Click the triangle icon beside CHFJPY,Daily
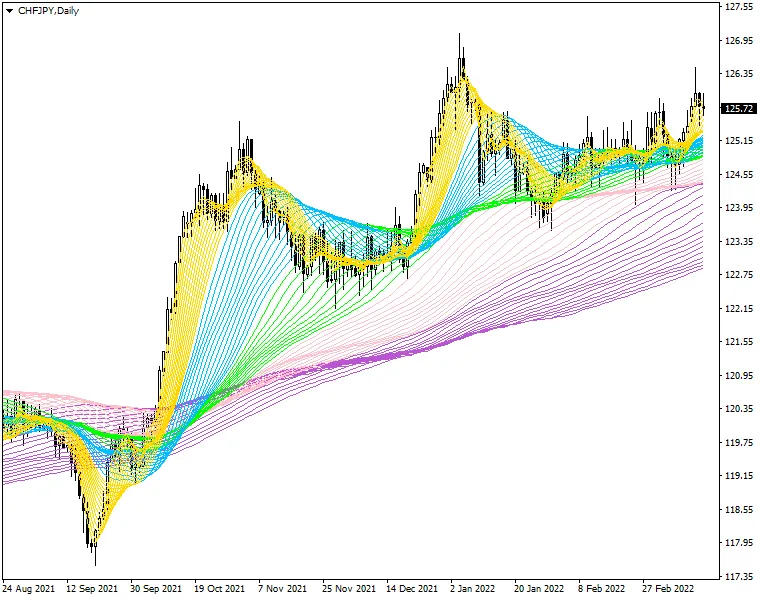This screenshot has height=600, width=760. [10, 9]
